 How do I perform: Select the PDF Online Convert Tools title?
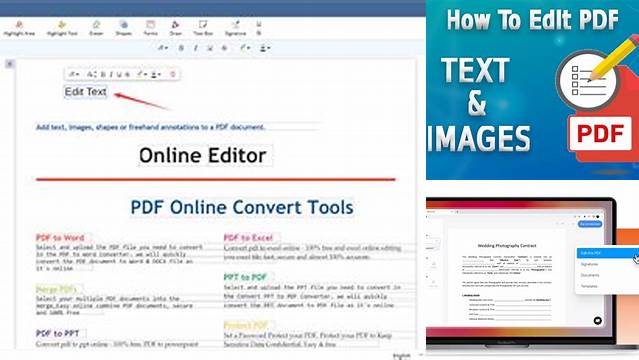click(x=242, y=207)
